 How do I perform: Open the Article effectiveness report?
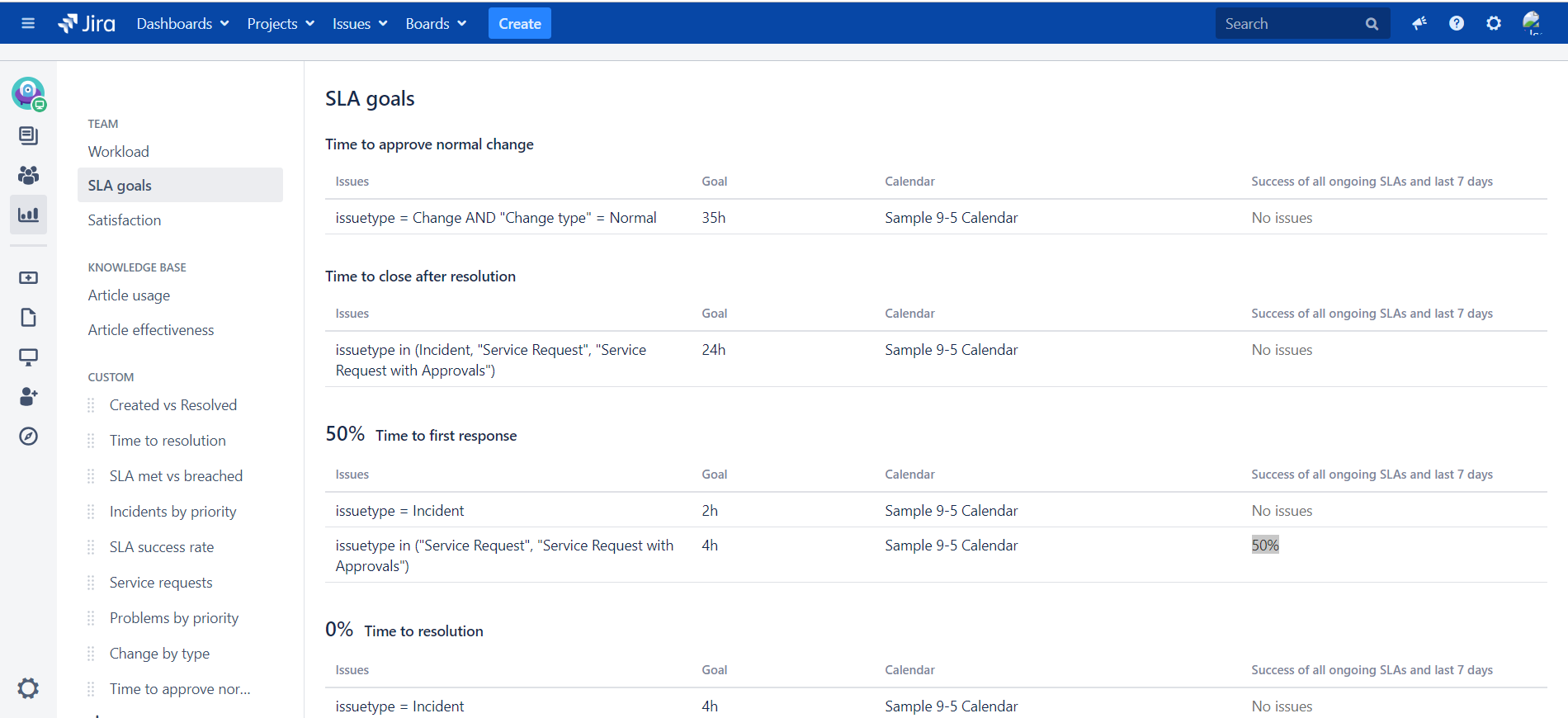[151, 330]
